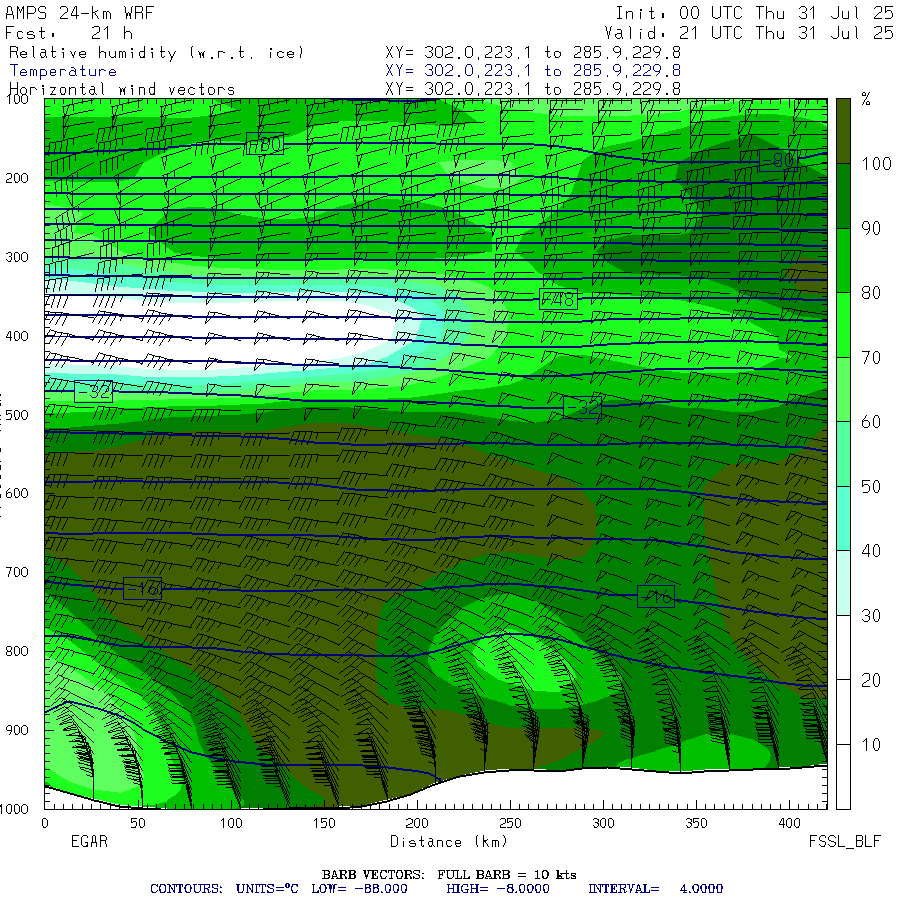This screenshot has height=900, width=900.
Task: Click the 900 pressure axis label
Action: point(17,730)
